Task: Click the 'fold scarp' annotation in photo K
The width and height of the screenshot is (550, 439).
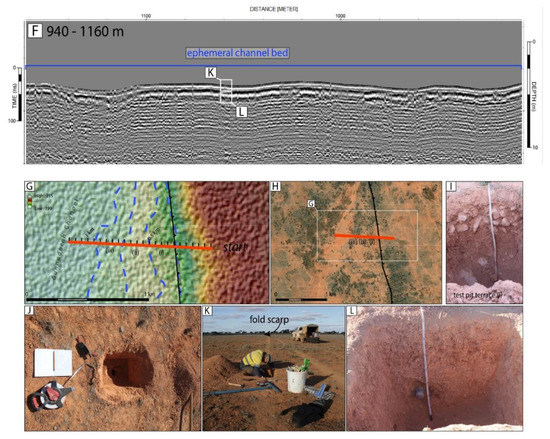Action: (x=269, y=319)
